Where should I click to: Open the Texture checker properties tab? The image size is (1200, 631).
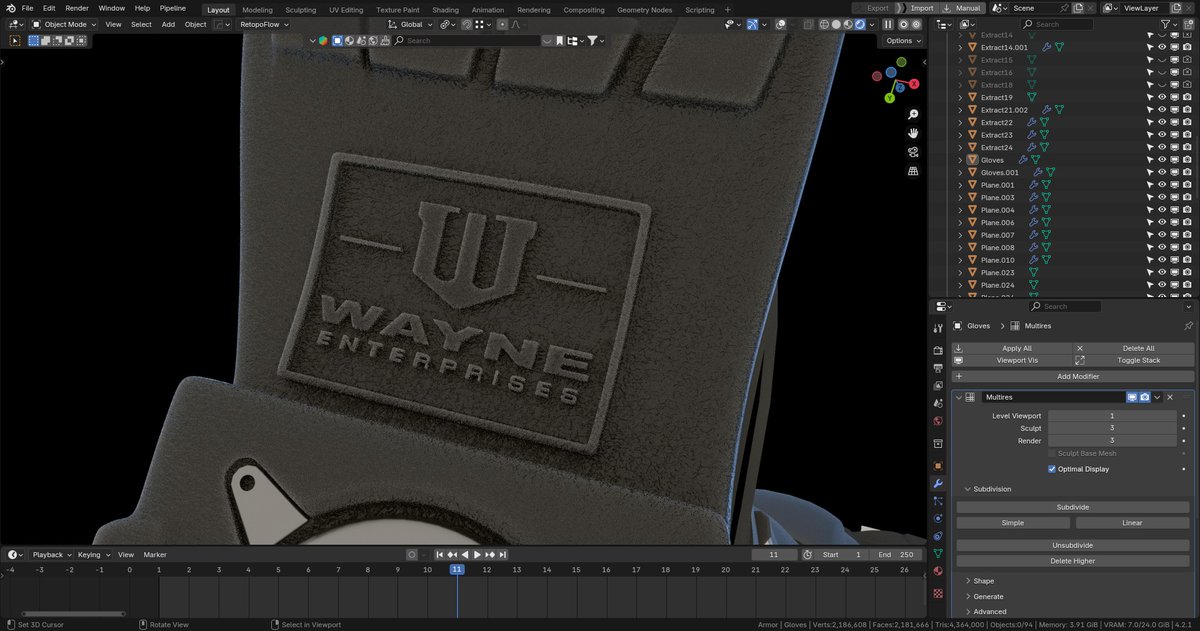(938, 593)
